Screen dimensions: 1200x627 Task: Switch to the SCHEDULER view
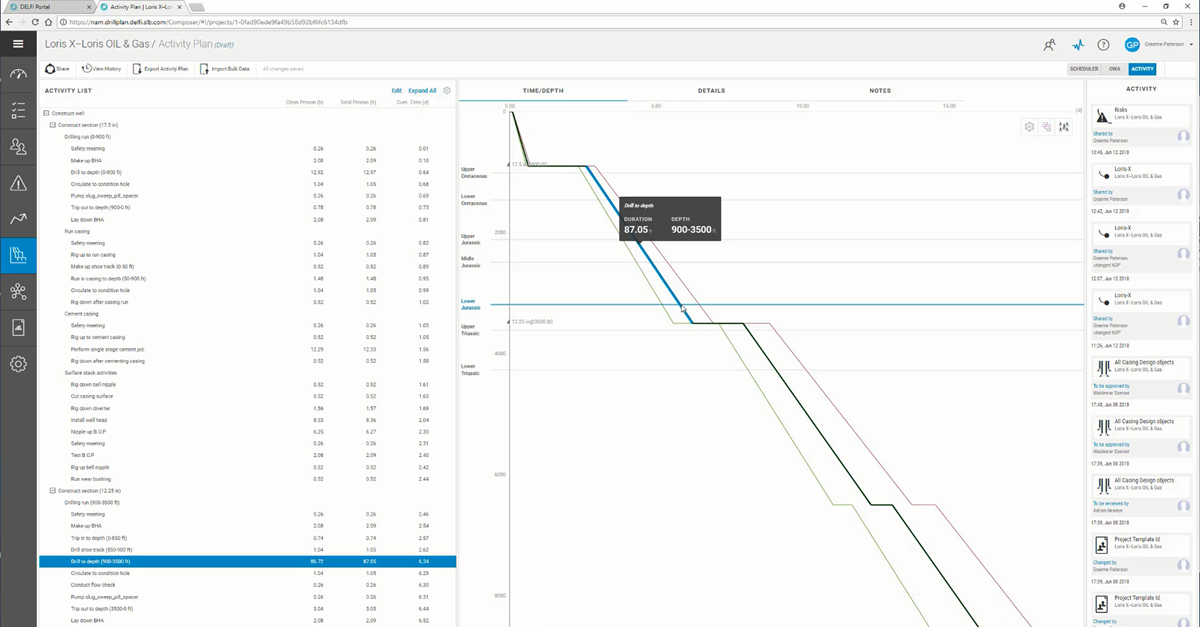1084,69
